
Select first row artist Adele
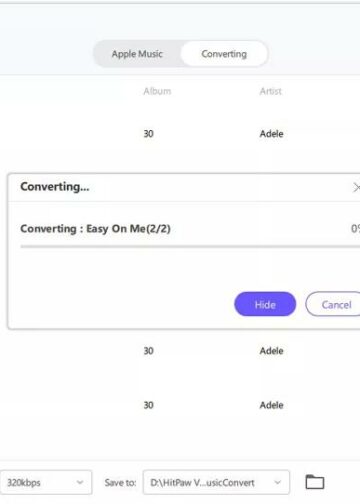click(272, 134)
